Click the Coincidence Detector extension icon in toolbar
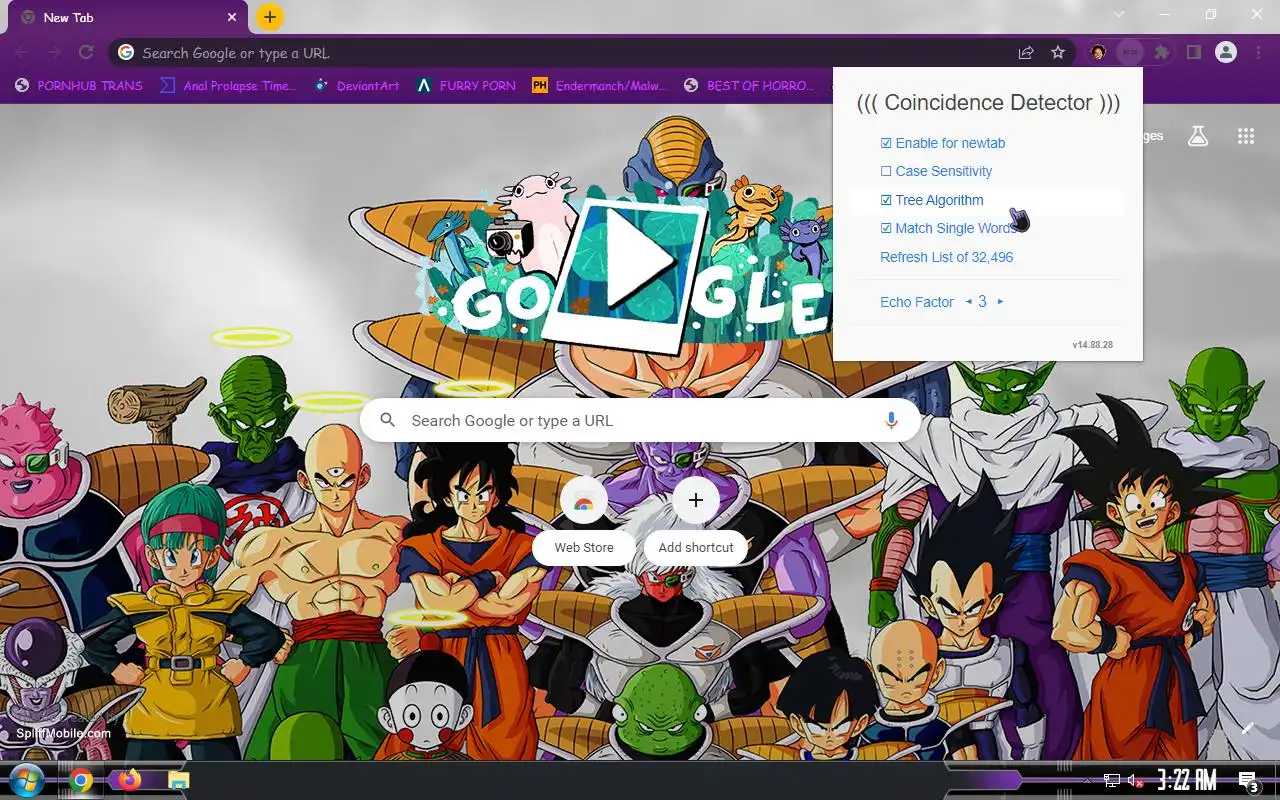 (1129, 52)
